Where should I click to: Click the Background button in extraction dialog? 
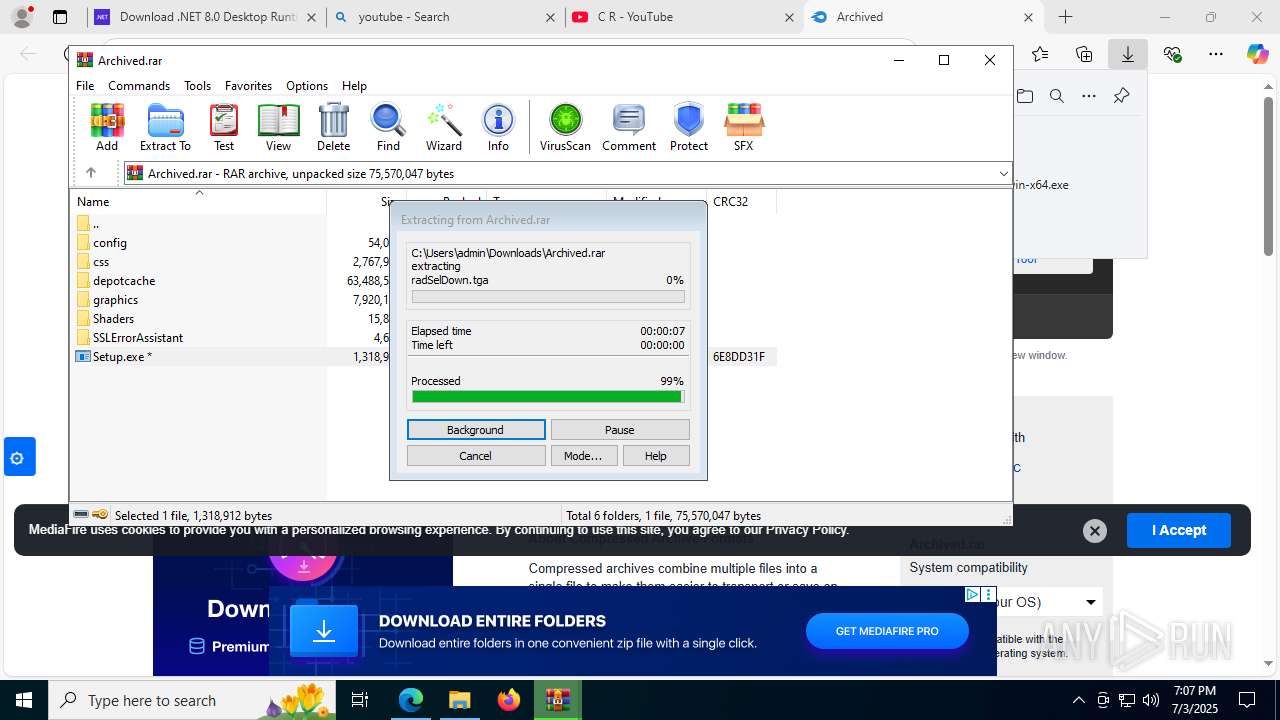pos(476,430)
